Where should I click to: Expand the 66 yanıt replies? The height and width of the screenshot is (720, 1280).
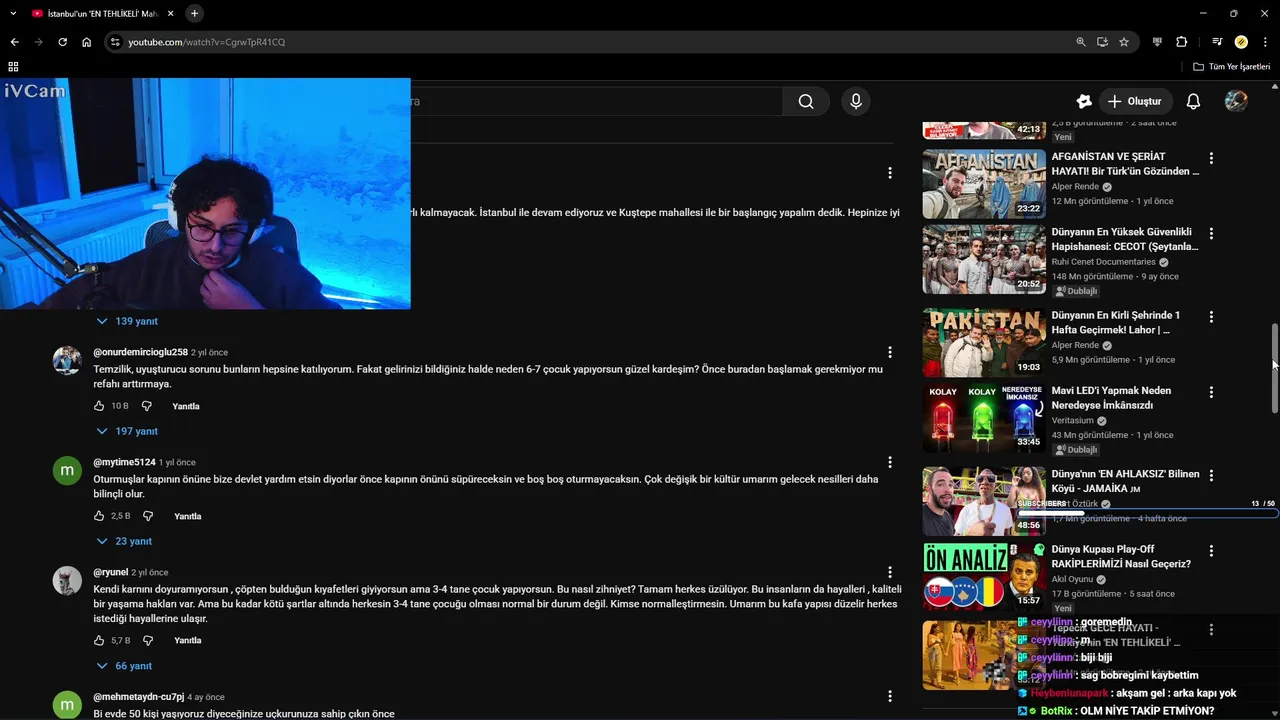pos(124,666)
